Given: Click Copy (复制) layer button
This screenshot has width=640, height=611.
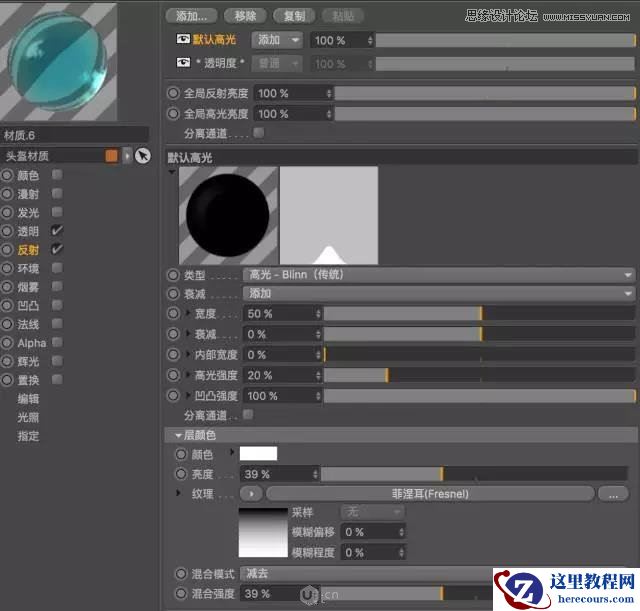Looking at the screenshot, I should click(294, 16).
